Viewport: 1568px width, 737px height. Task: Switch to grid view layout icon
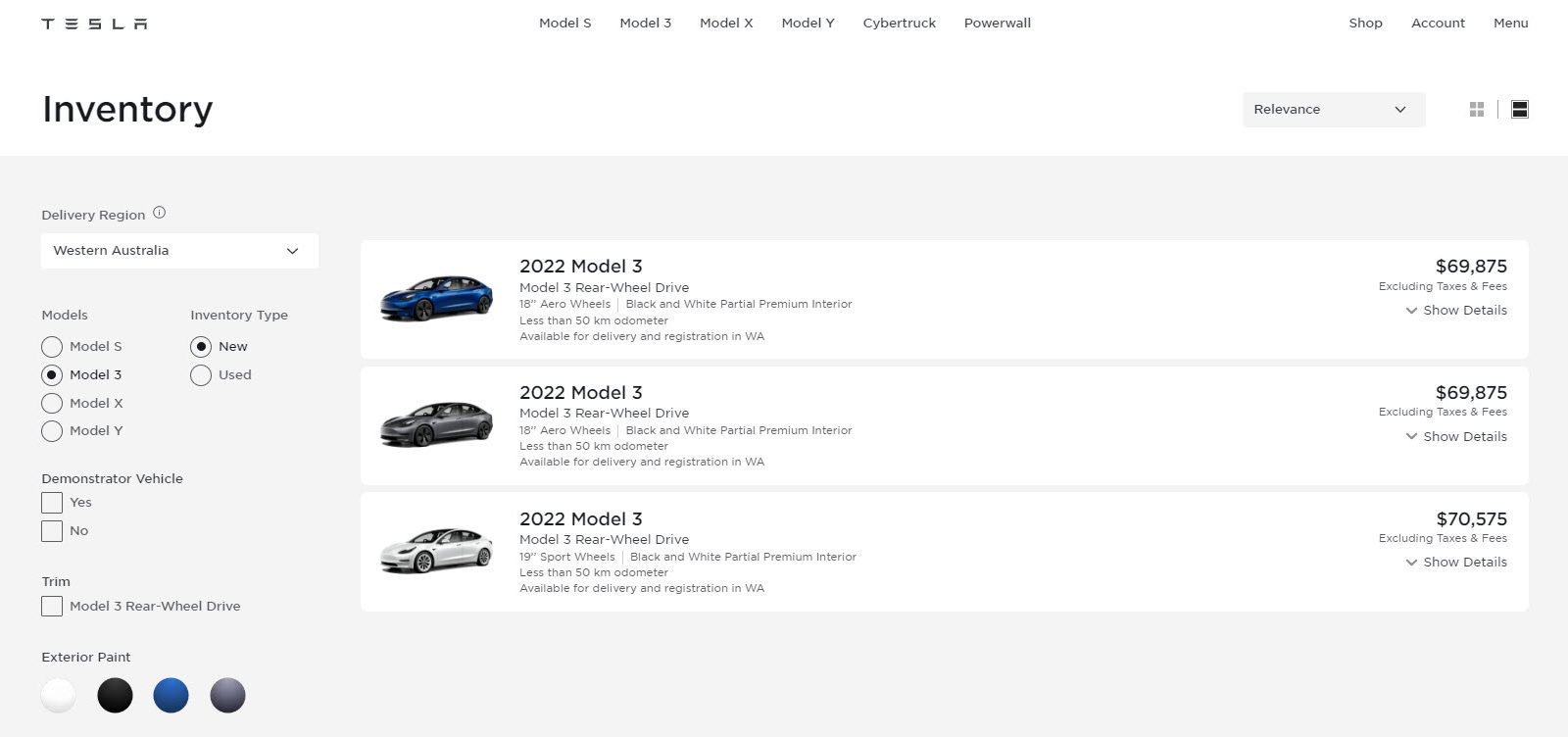click(x=1477, y=110)
